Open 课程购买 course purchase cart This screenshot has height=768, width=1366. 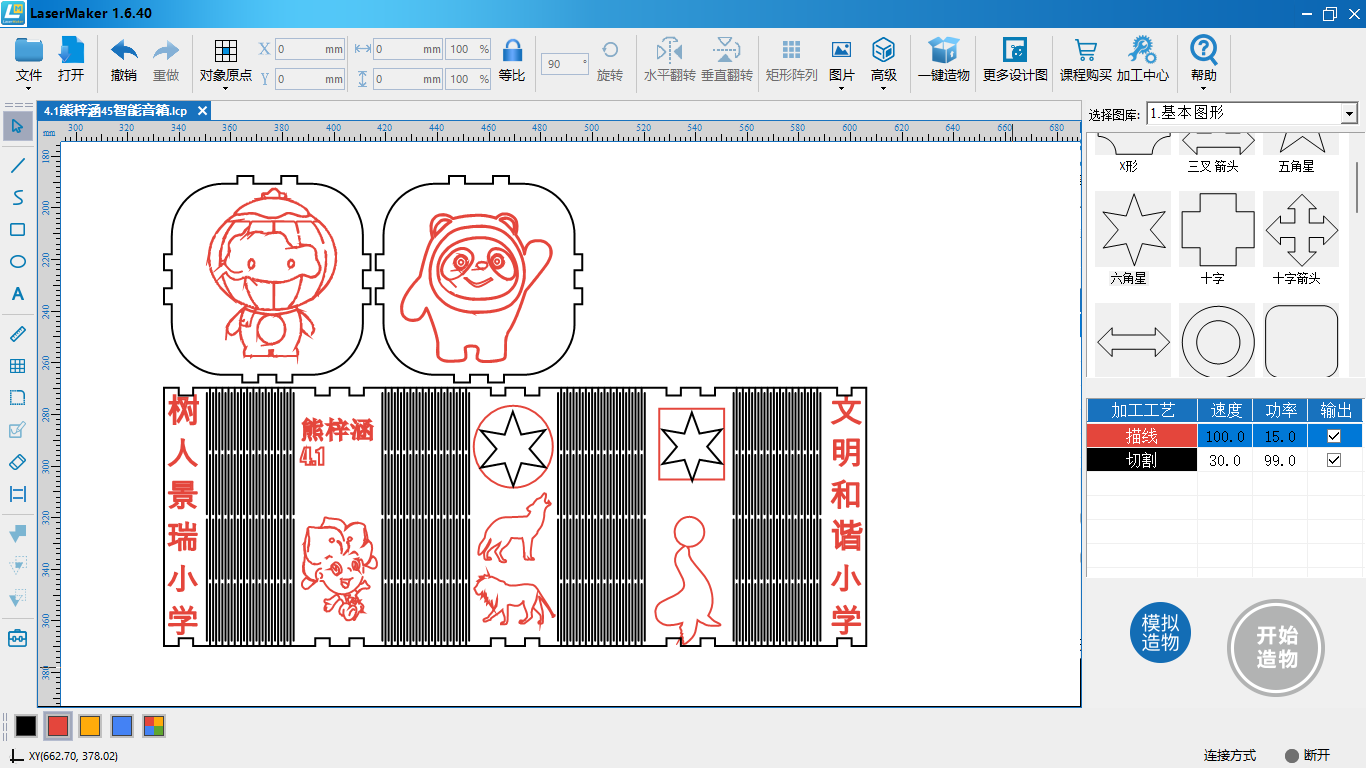click(1086, 50)
